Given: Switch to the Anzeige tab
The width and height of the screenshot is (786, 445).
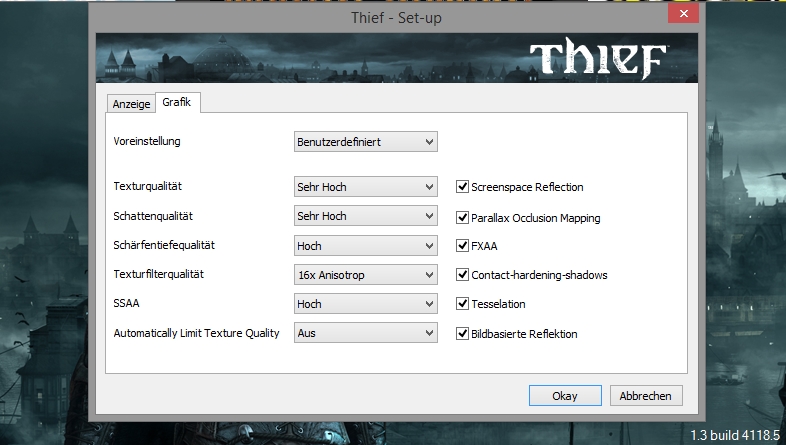Looking at the screenshot, I should (x=131, y=104).
